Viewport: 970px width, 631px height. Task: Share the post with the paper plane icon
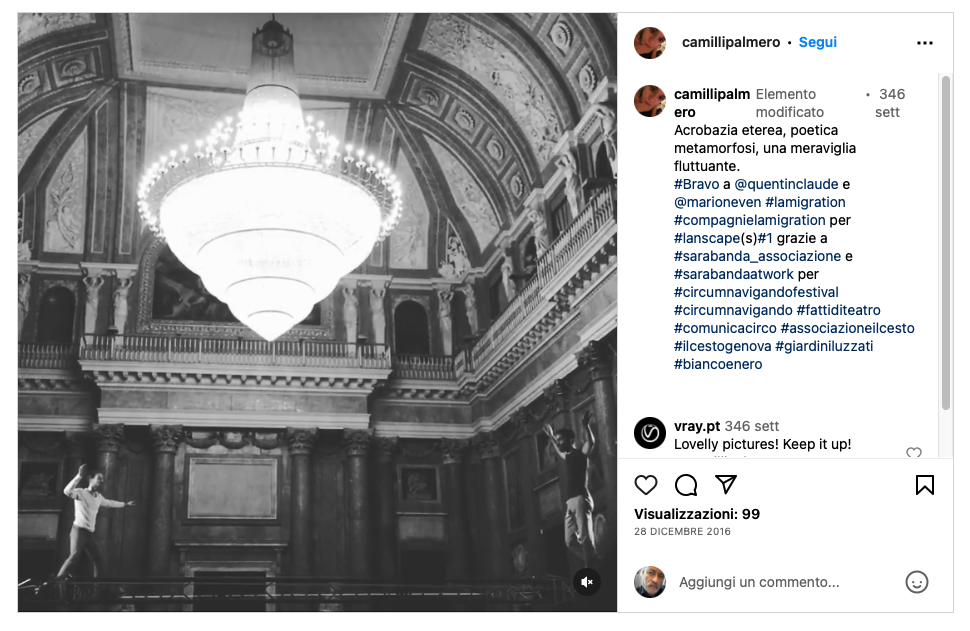tap(726, 484)
